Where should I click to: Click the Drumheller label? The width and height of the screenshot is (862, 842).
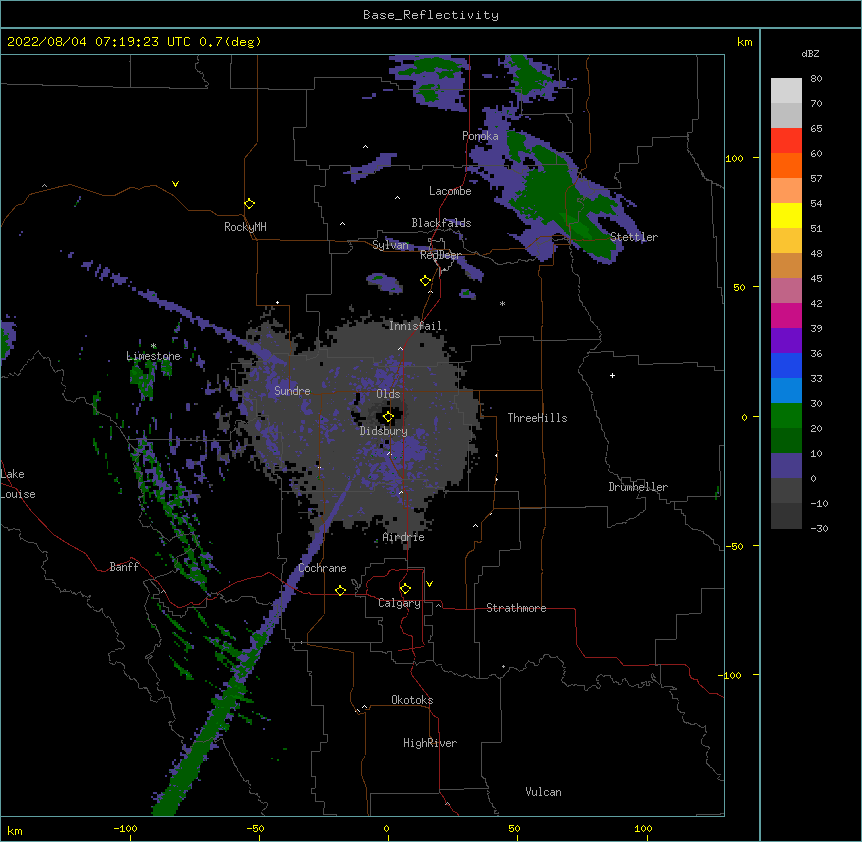(x=638, y=487)
